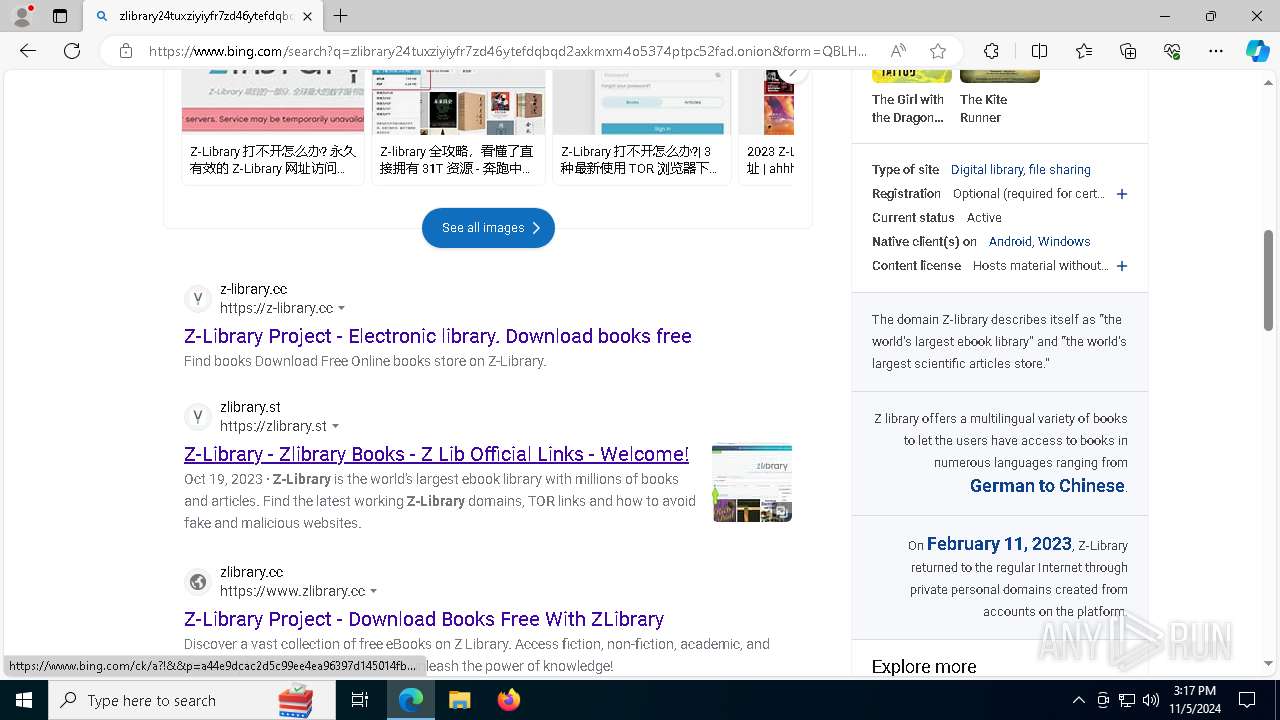The width and height of the screenshot is (1280, 720).
Task: Open the zlibrary.st result thumbnail image
Action: click(x=752, y=483)
